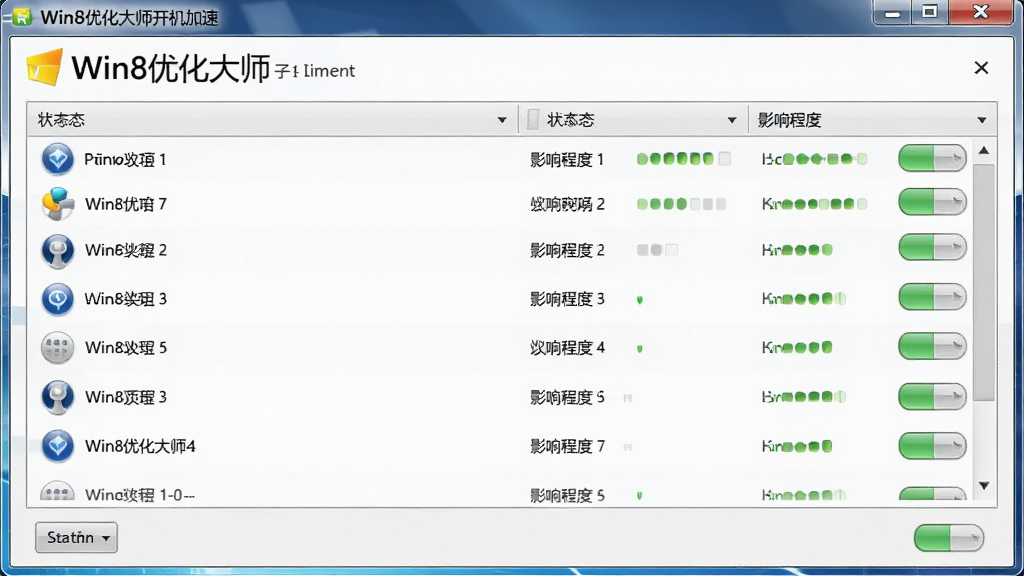Click 影响程度 7 text
The image size is (1024, 576).
tap(567, 447)
